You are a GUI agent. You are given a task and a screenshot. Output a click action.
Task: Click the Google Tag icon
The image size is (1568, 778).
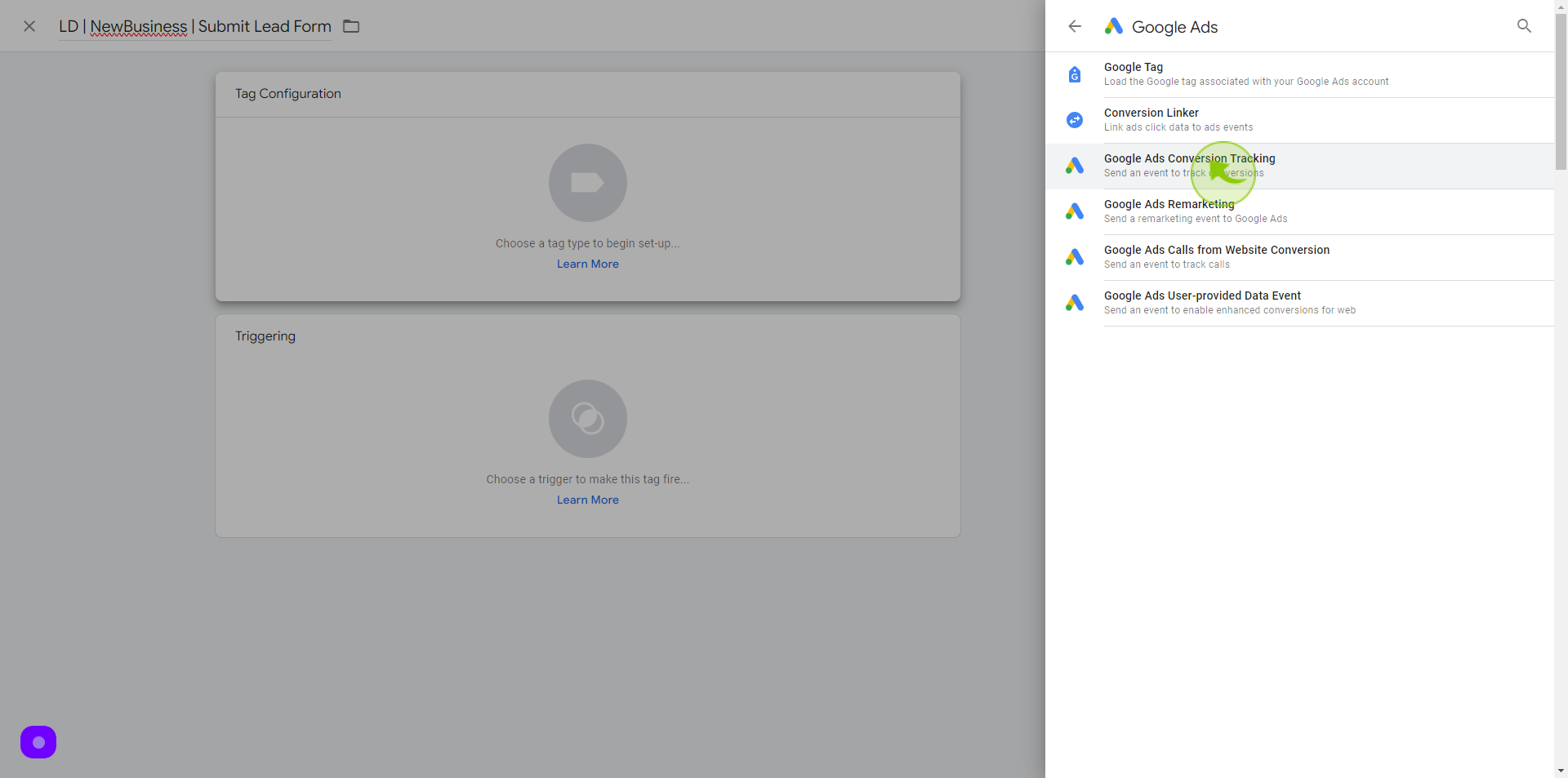[x=1075, y=74]
